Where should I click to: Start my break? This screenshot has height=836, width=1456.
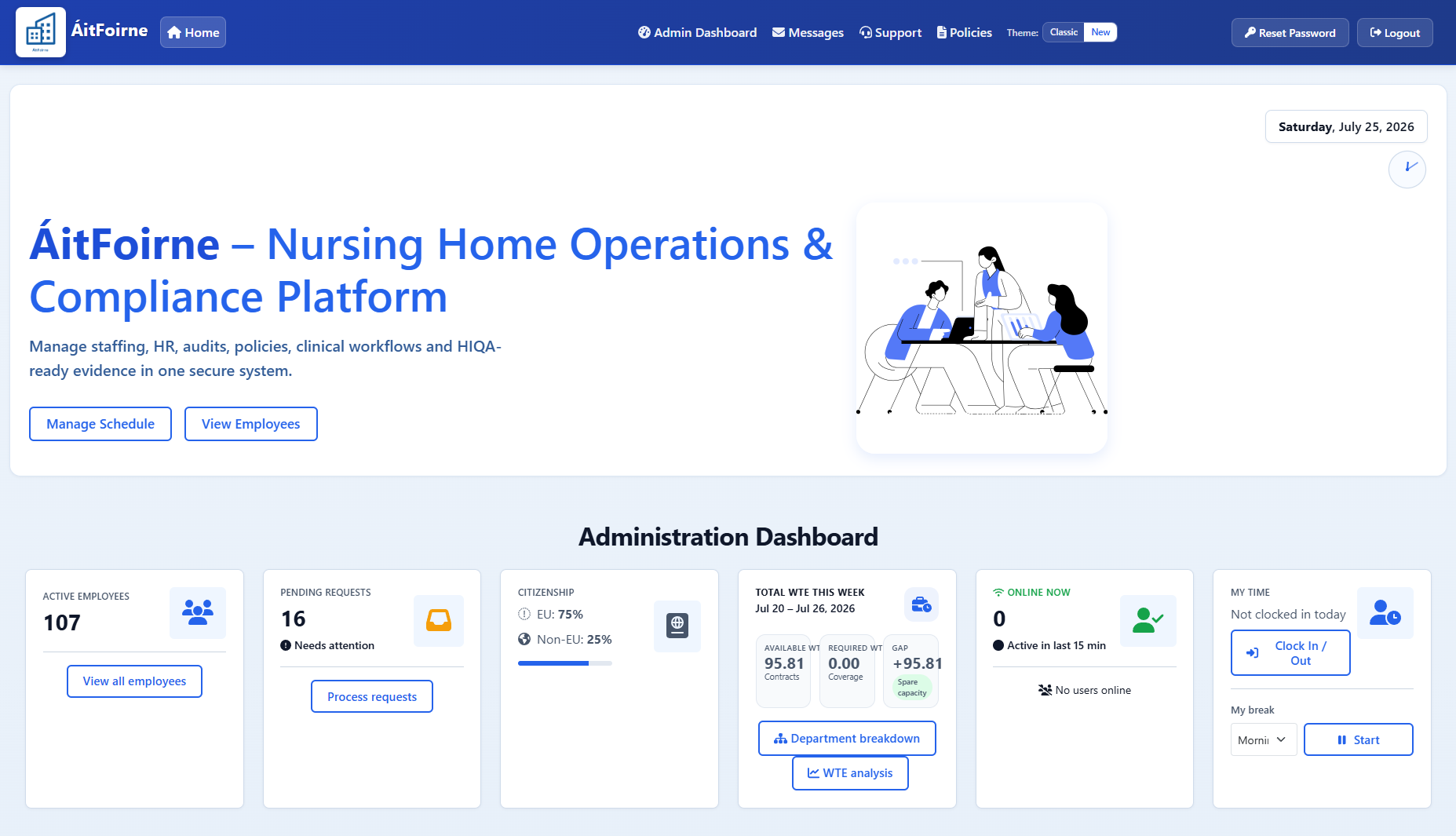tap(1359, 739)
